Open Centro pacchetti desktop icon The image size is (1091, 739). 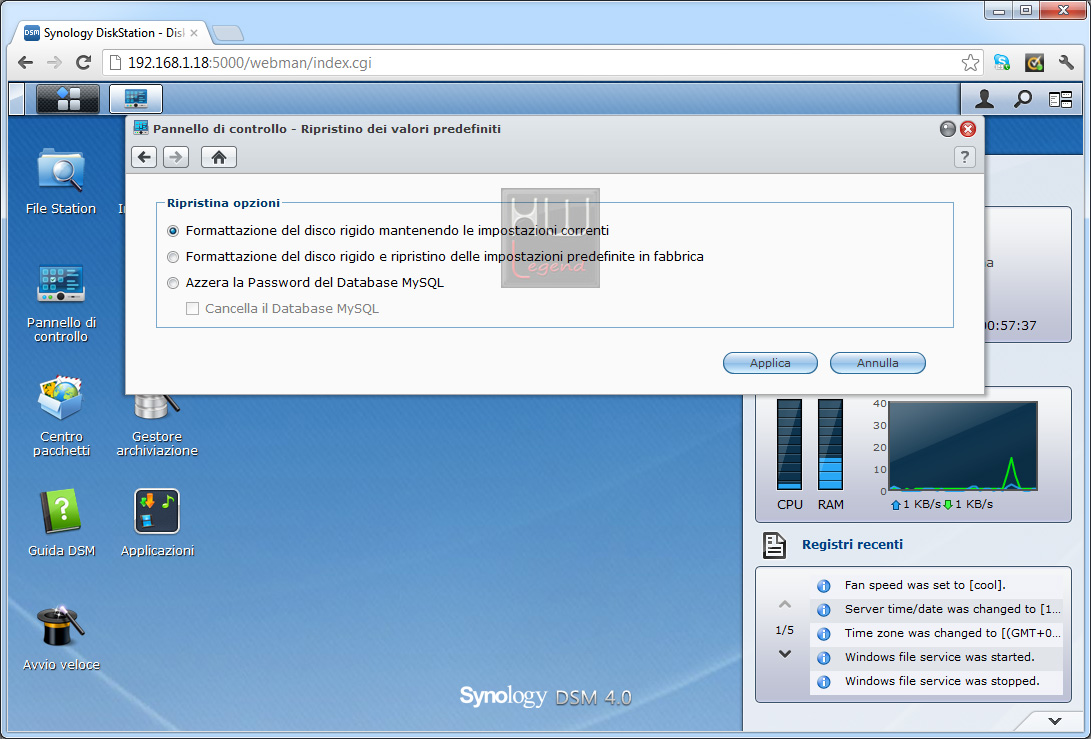61,416
